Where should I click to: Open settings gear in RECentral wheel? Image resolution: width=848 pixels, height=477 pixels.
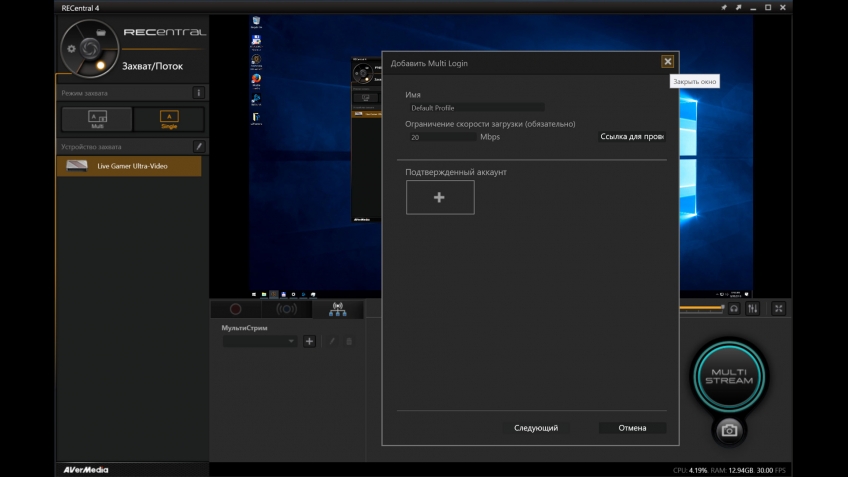[x=71, y=49]
